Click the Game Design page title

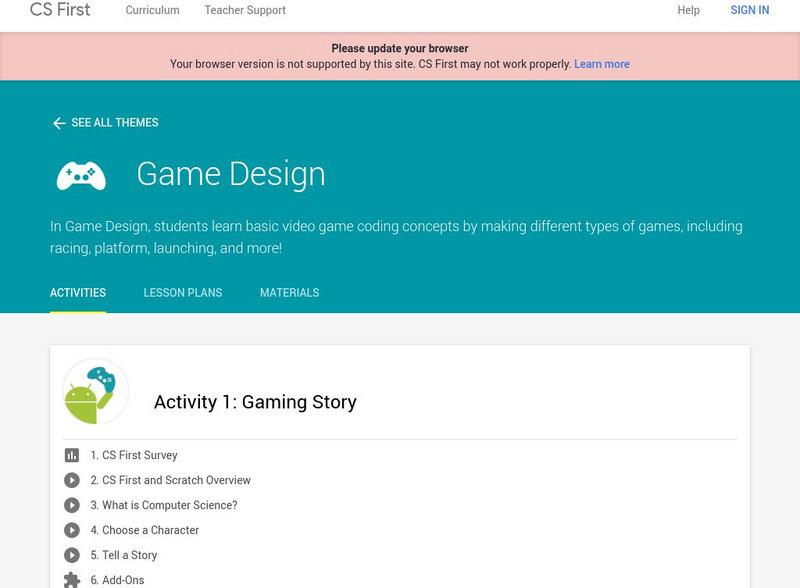point(231,175)
